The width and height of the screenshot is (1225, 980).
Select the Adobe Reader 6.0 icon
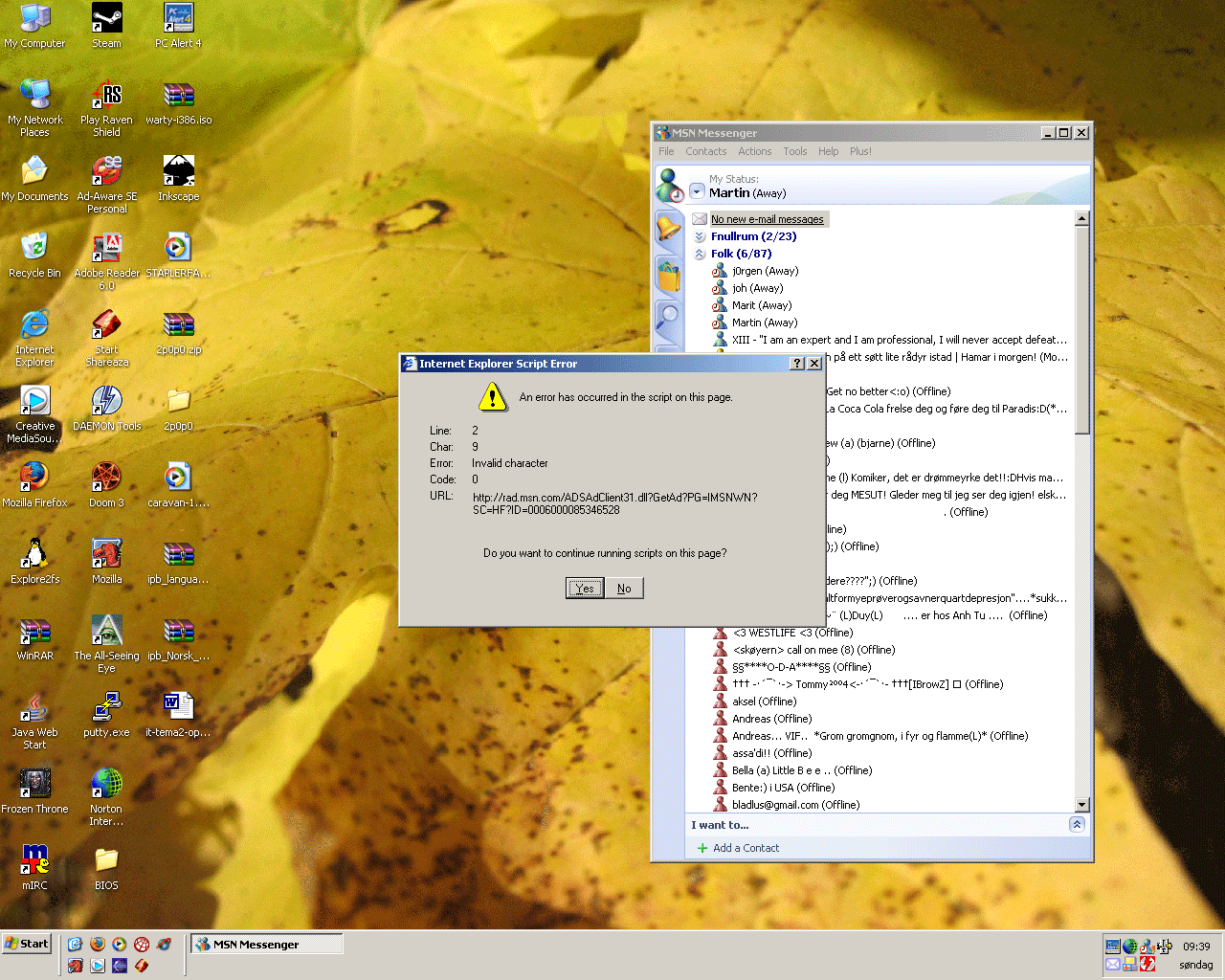tap(106, 261)
